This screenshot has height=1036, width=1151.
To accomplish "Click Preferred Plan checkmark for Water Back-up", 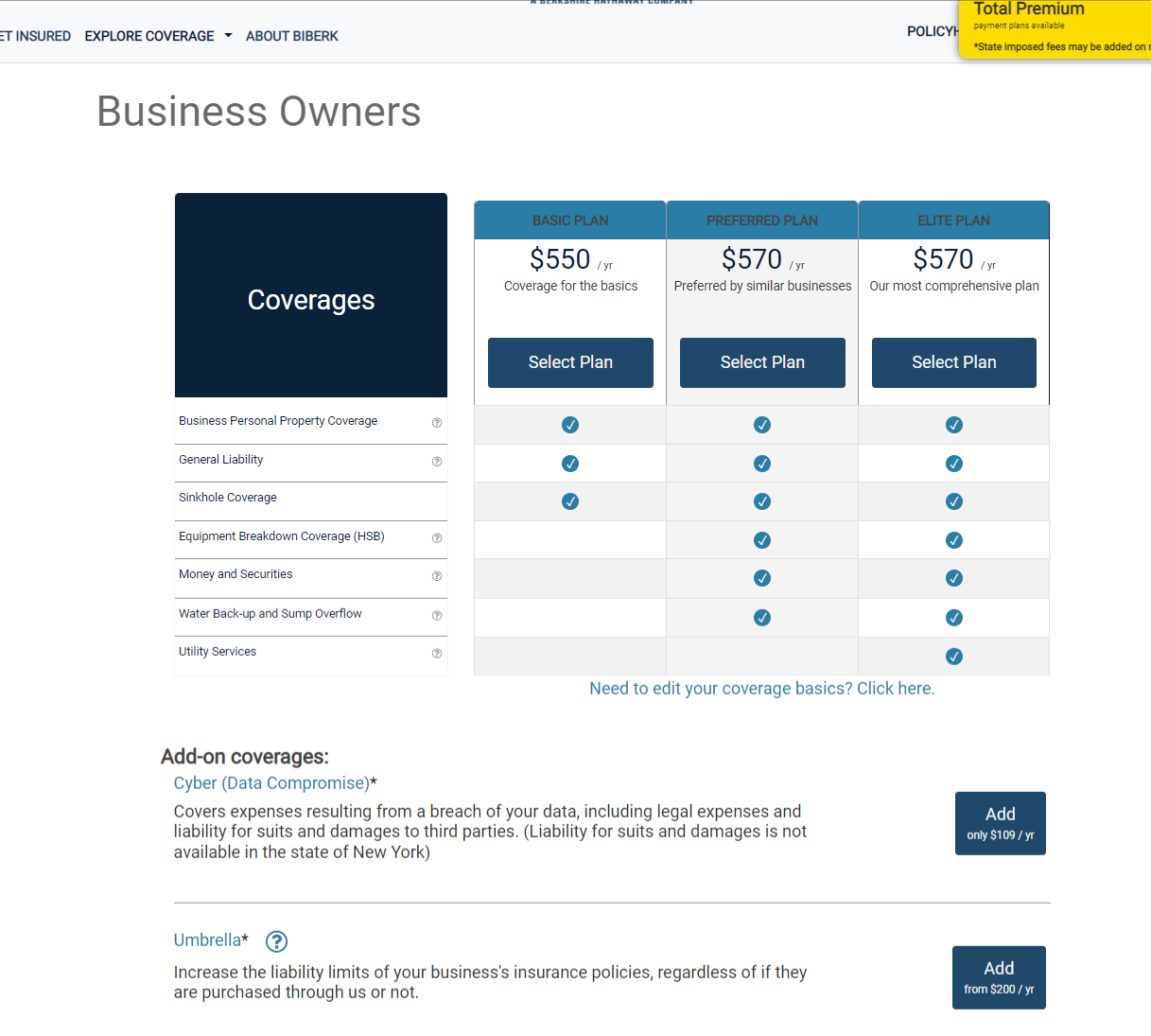I will 762,618.
